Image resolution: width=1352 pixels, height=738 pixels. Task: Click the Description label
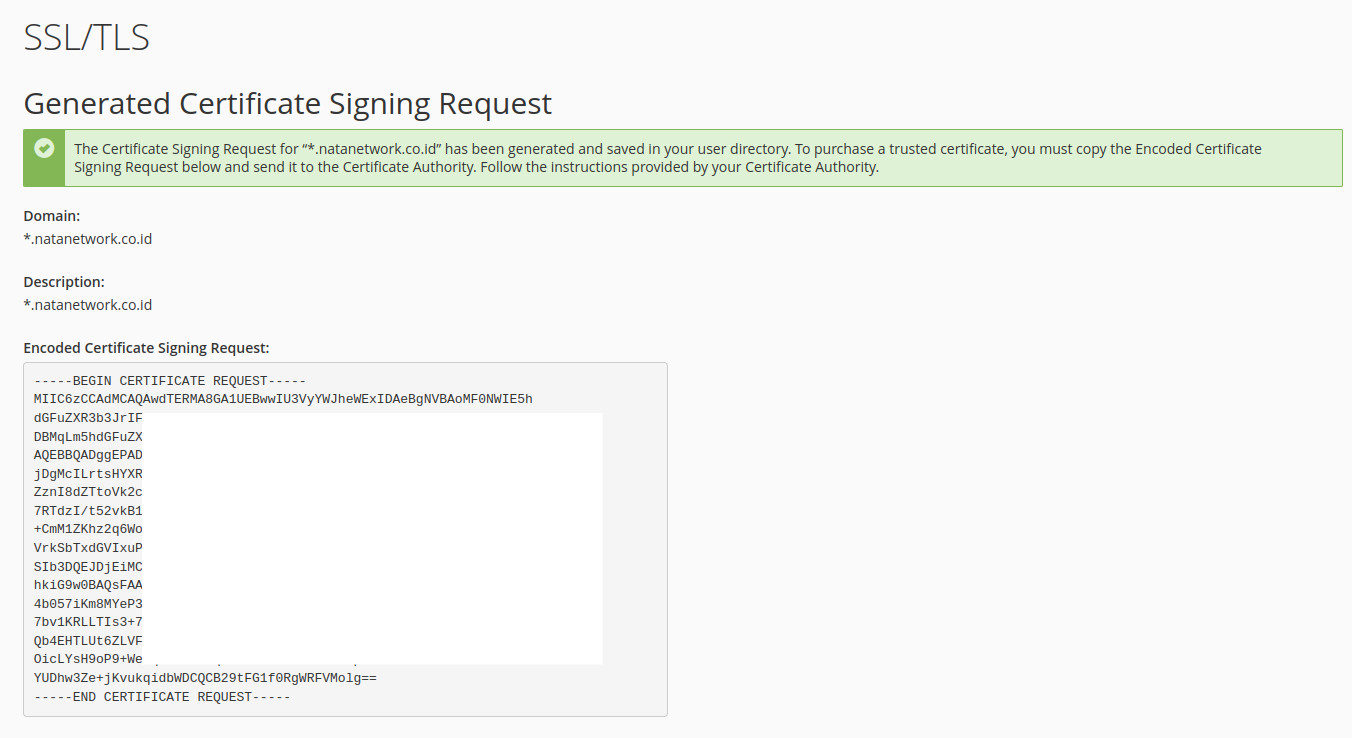[x=63, y=281]
